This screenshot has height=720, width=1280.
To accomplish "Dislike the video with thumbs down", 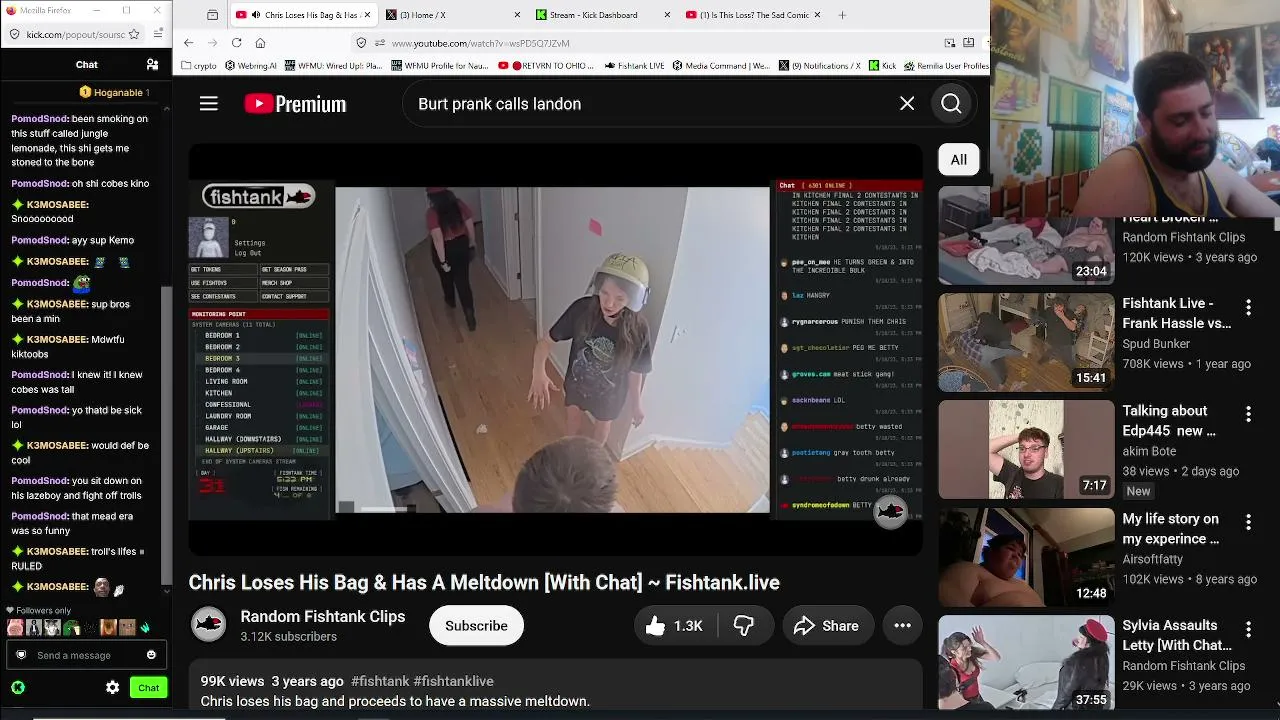I will 744,626.
